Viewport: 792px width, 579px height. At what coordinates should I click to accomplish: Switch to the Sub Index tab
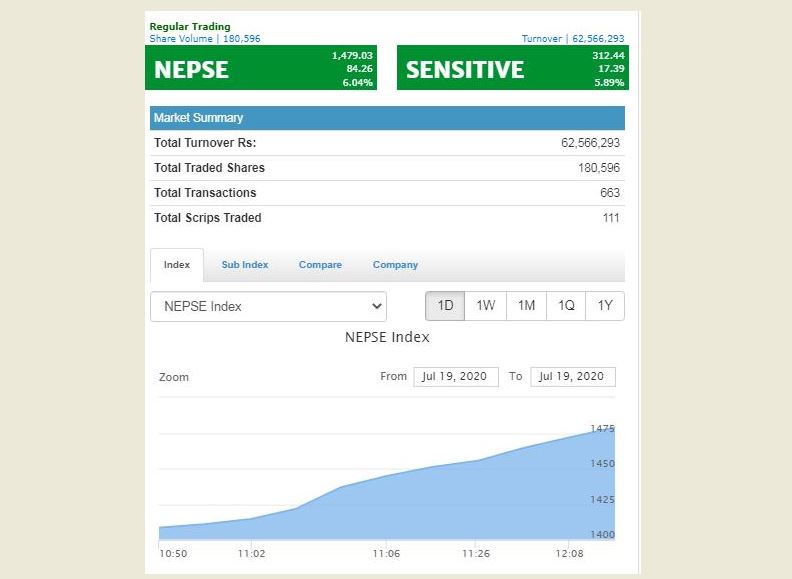point(245,265)
